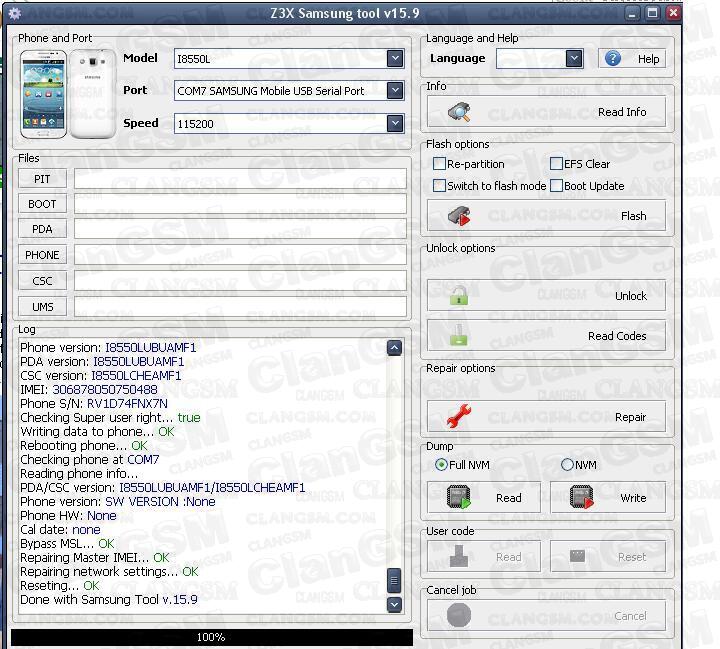Click the Dump Read button label
The width and height of the screenshot is (720, 649).
pyautogui.click(x=508, y=498)
